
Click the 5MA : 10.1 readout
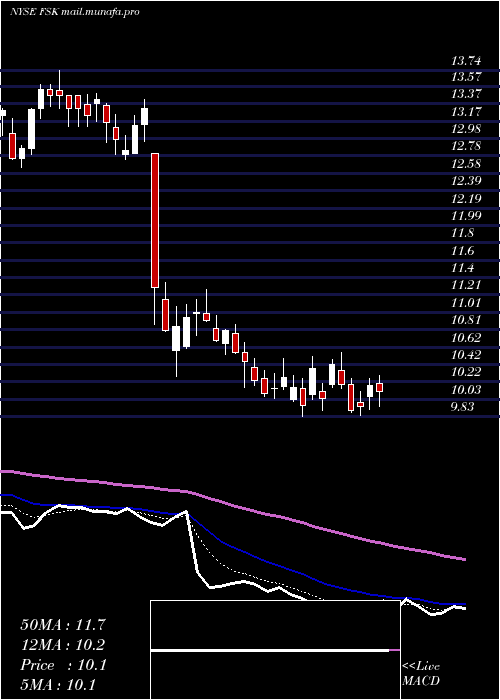(x=58, y=685)
